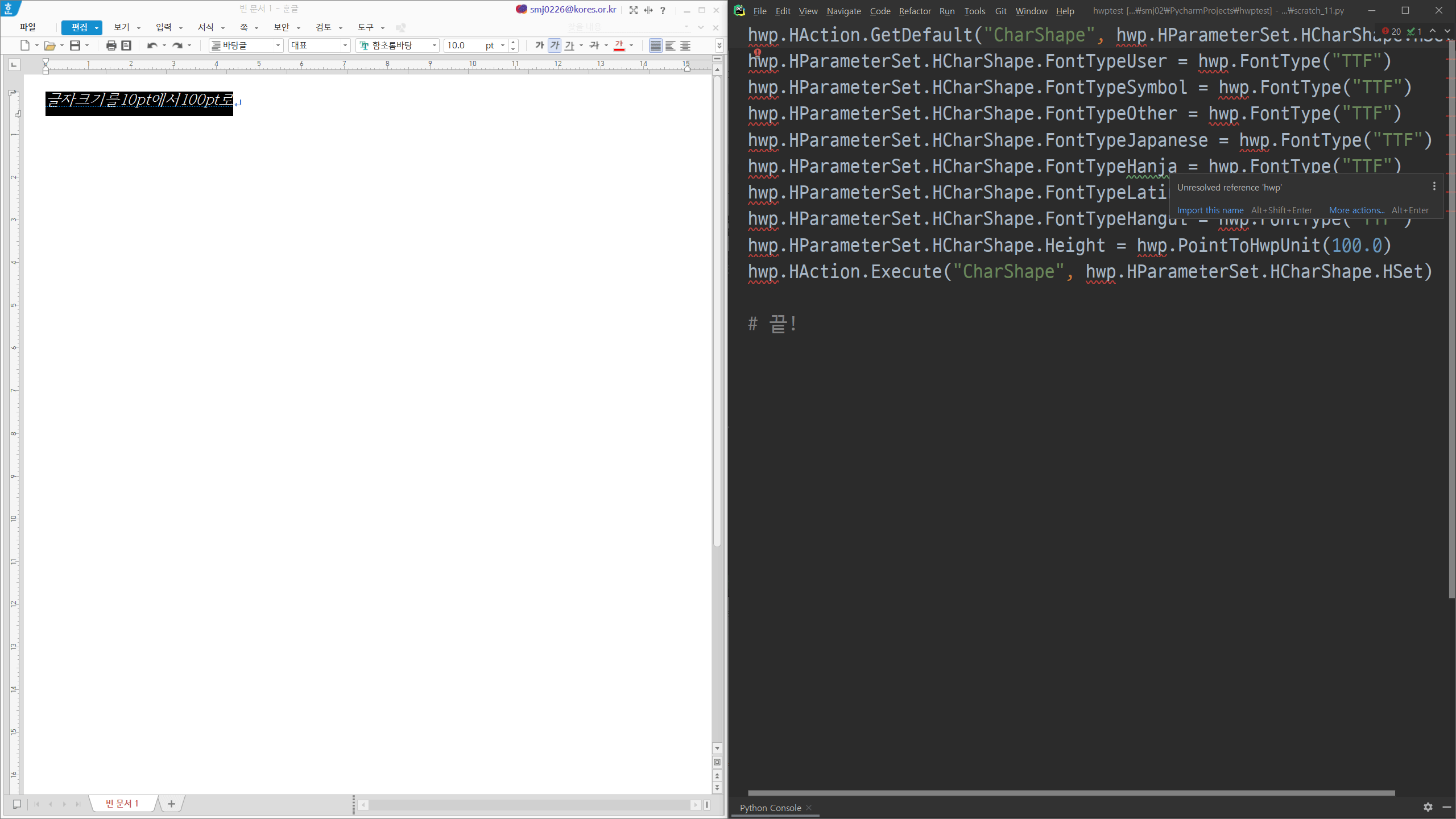Toggle bold text formatting
The image size is (1456, 819).
(x=539, y=45)
